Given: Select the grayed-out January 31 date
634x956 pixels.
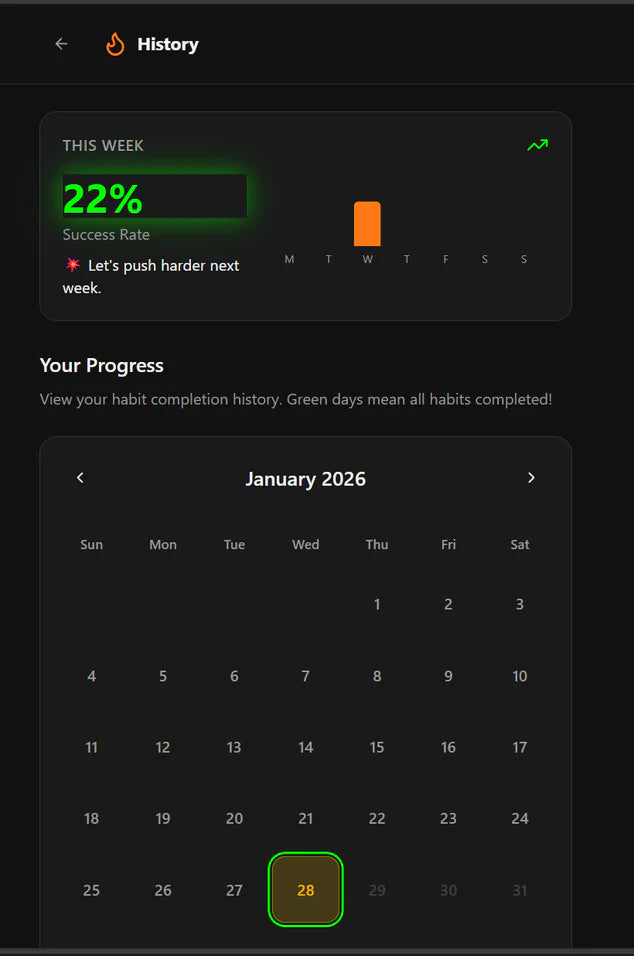Looking at the screenshot, I should [x=519, y=889].
